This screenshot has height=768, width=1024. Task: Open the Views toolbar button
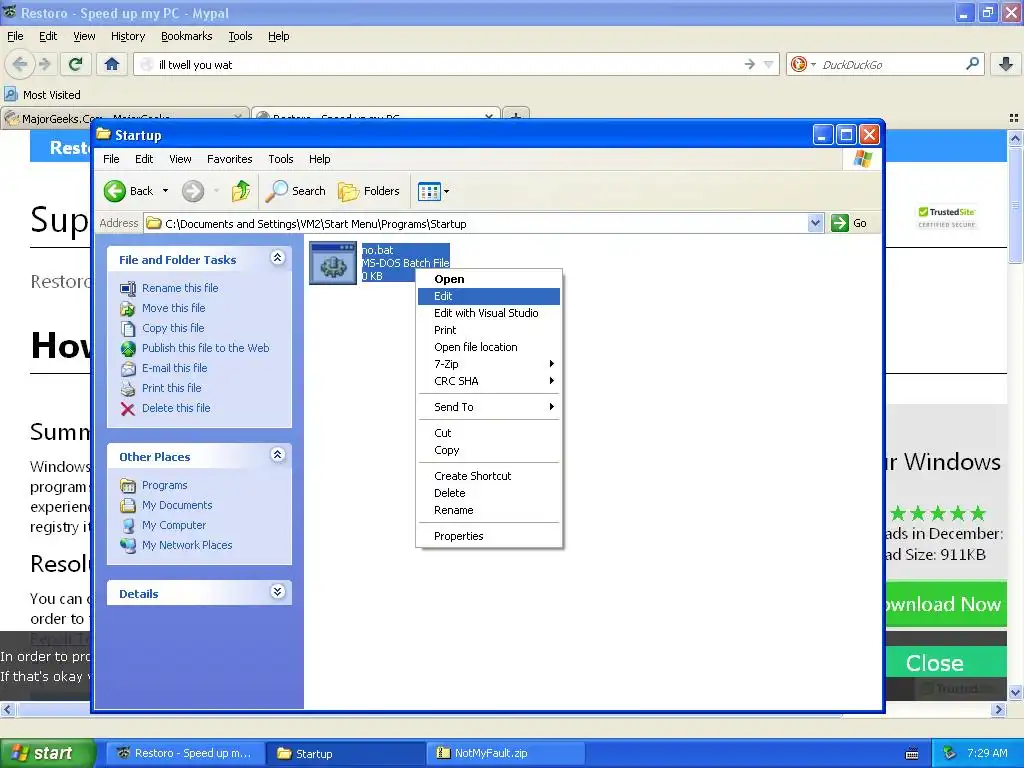(x=429, y=191)
